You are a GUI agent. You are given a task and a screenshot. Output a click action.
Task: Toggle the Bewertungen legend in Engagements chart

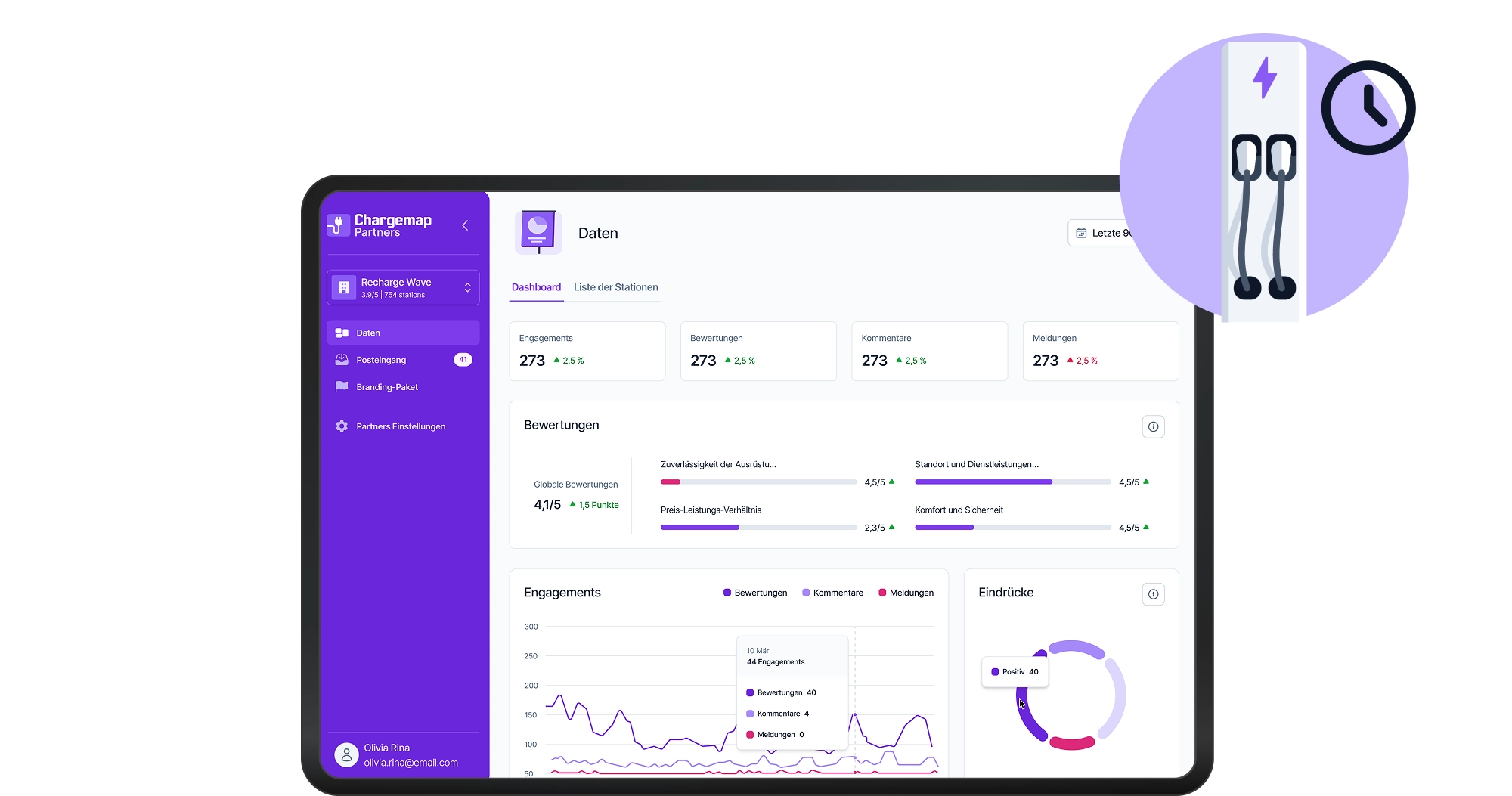(x=754, y=593)
